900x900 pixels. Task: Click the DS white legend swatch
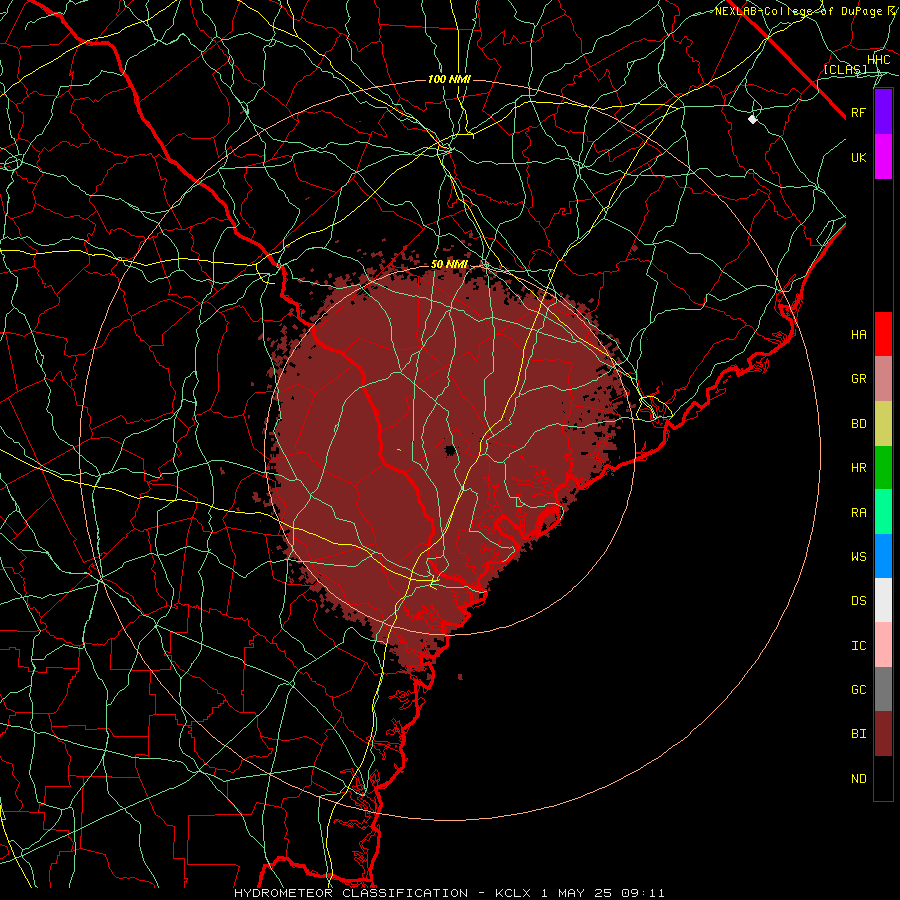click(883, 600)
